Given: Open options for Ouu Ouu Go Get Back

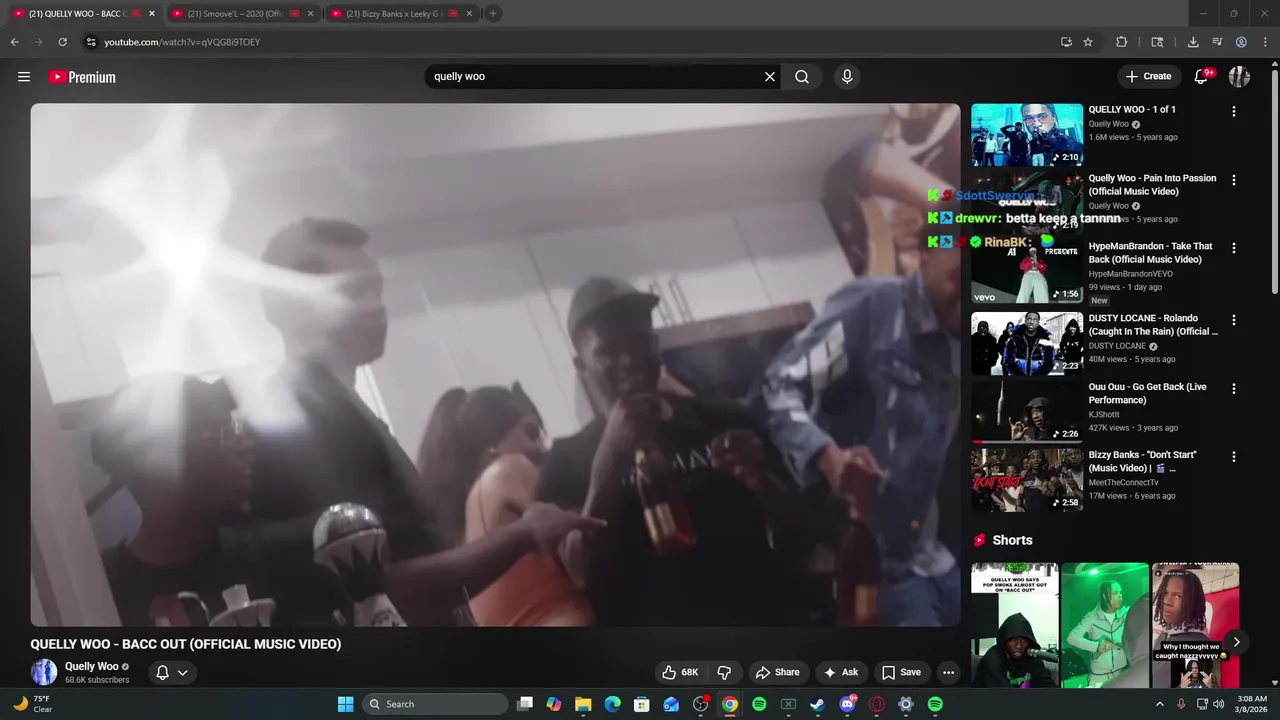Looking at the screenshot, I should coord(1233,388).
